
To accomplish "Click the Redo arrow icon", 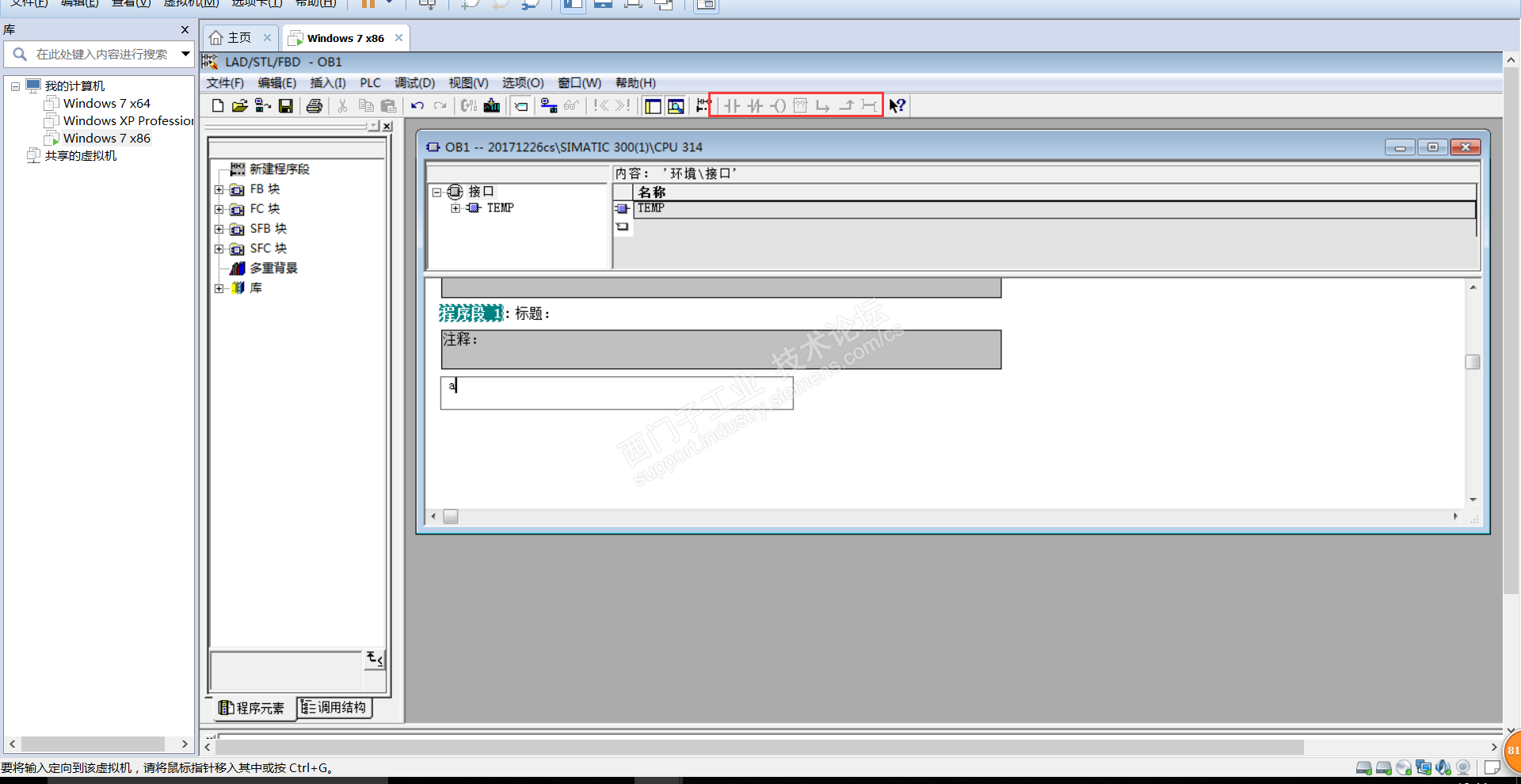I will [x=440, y=105].
